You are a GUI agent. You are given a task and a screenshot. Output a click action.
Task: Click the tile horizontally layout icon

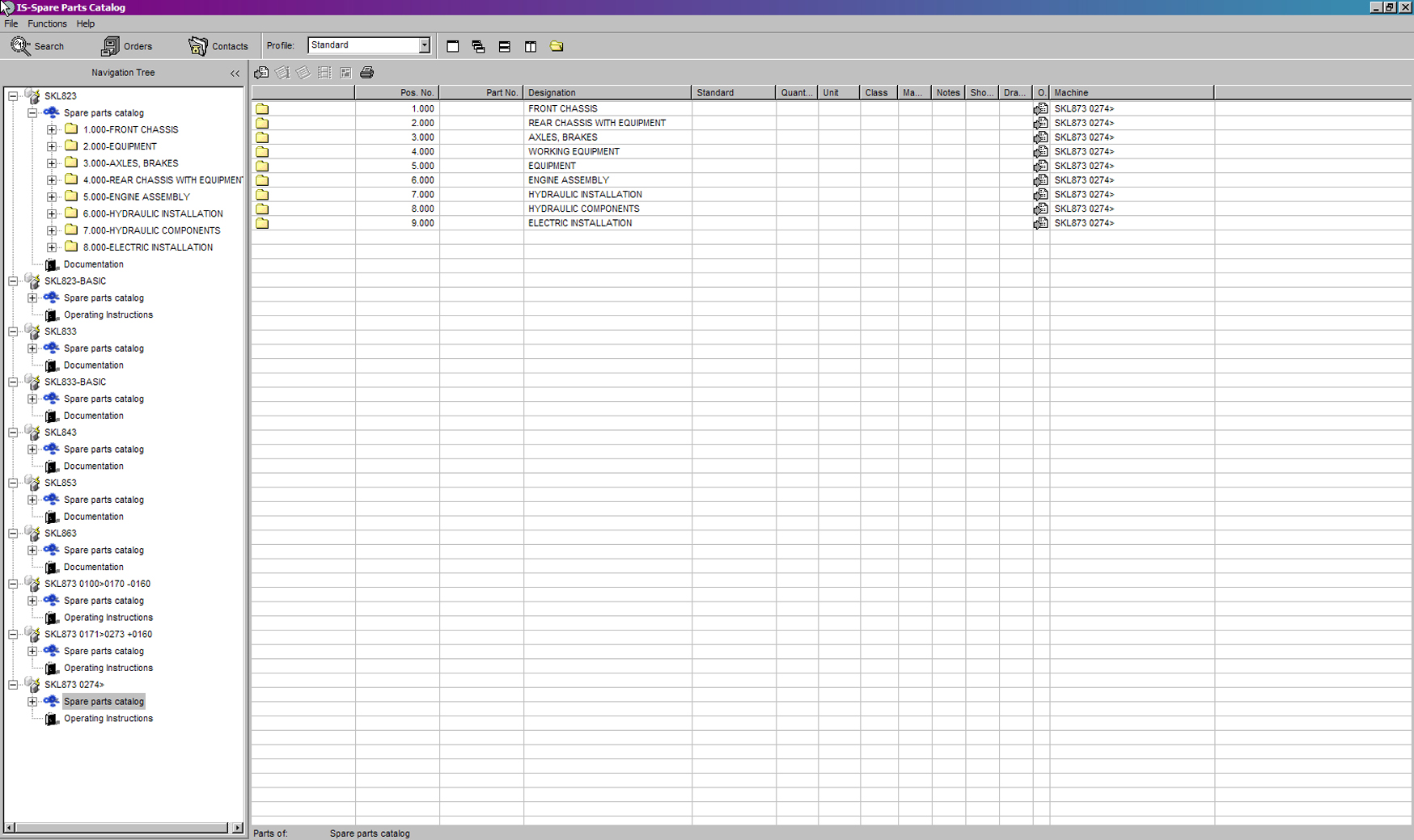[x=505, y=47]
